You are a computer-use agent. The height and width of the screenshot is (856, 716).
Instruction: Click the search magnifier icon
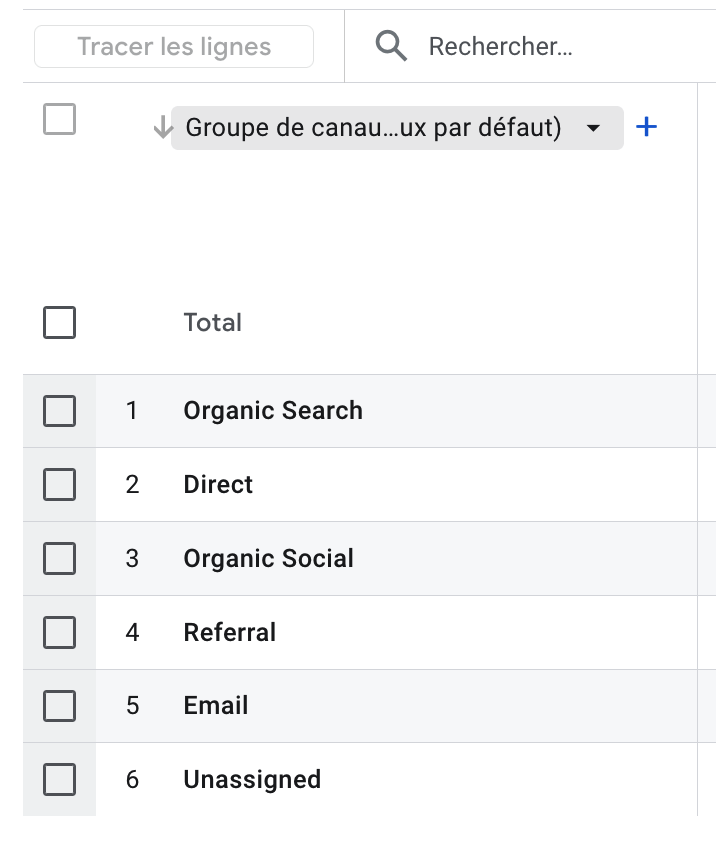[391, 46]
